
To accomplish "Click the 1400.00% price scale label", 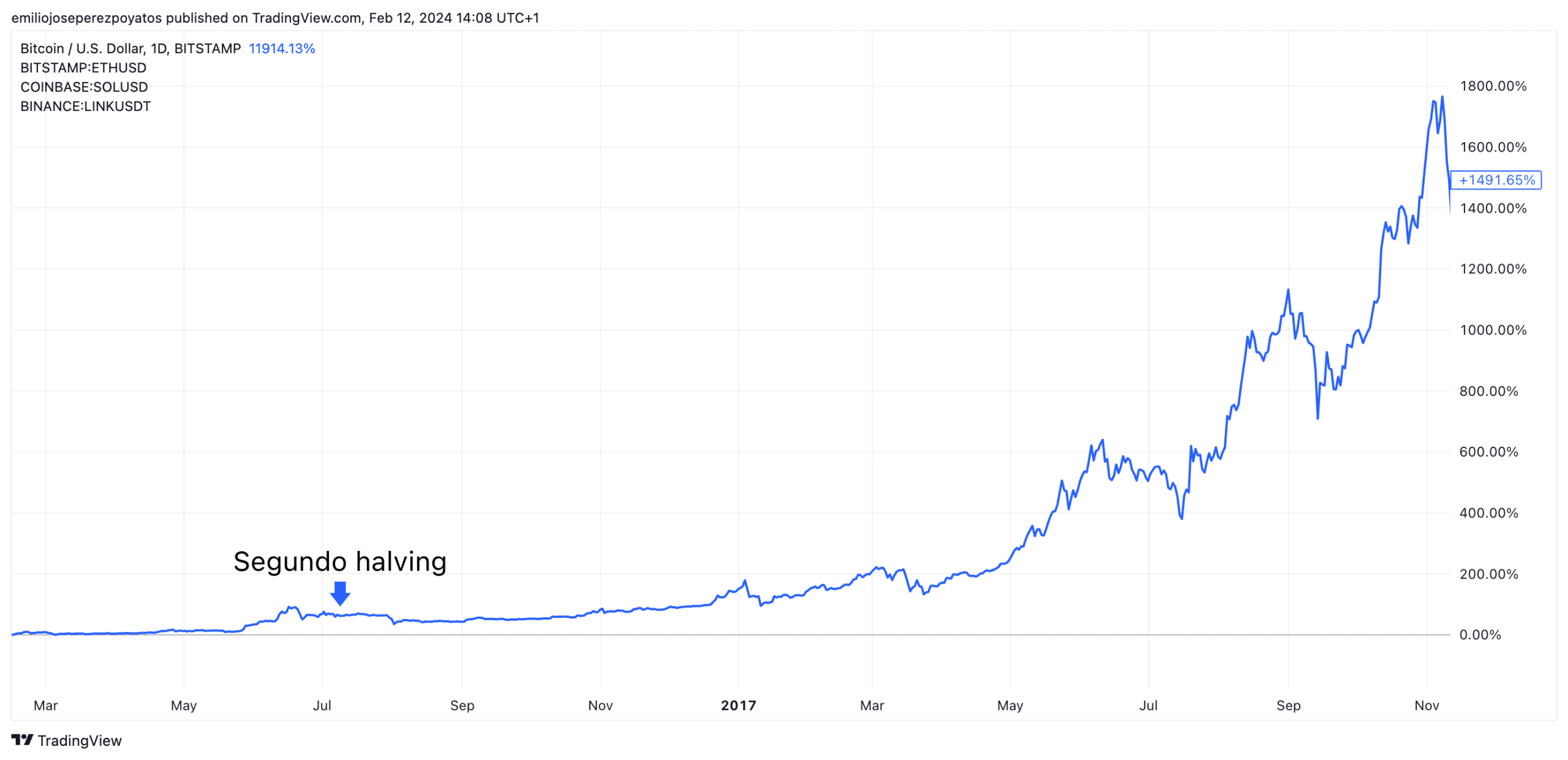I will tap(1493, 208).
